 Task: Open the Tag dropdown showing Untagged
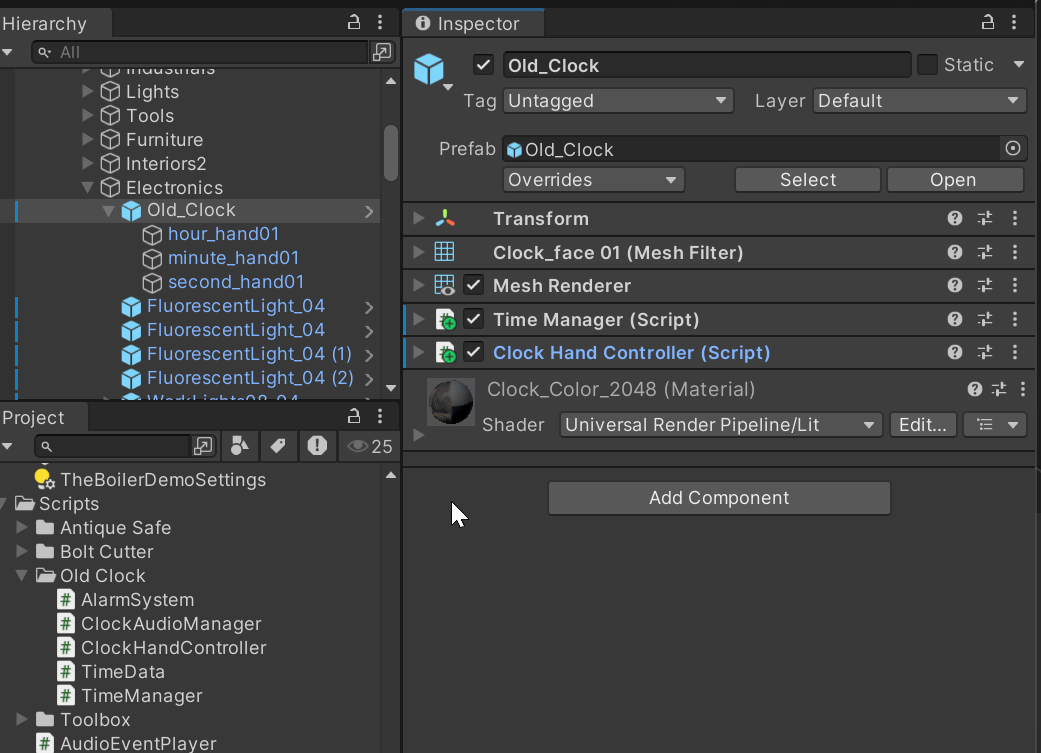(617, 101)
